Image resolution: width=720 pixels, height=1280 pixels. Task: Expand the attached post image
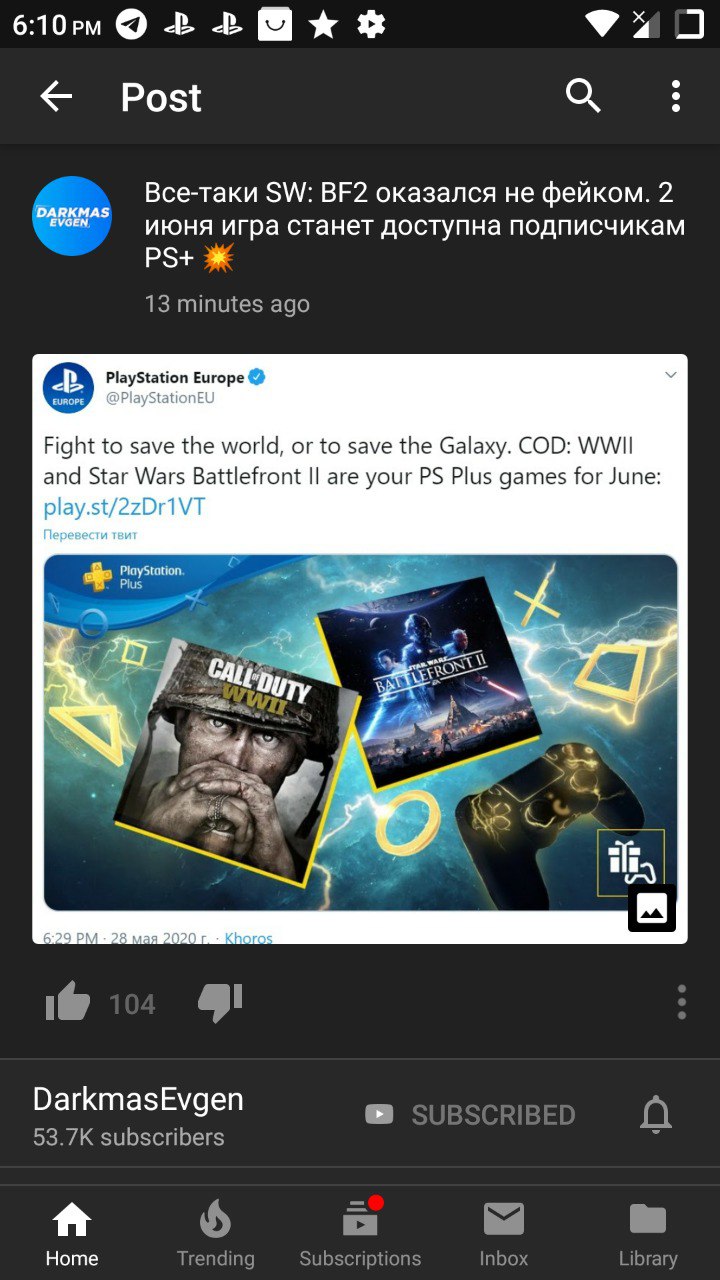tap(652, 908)
